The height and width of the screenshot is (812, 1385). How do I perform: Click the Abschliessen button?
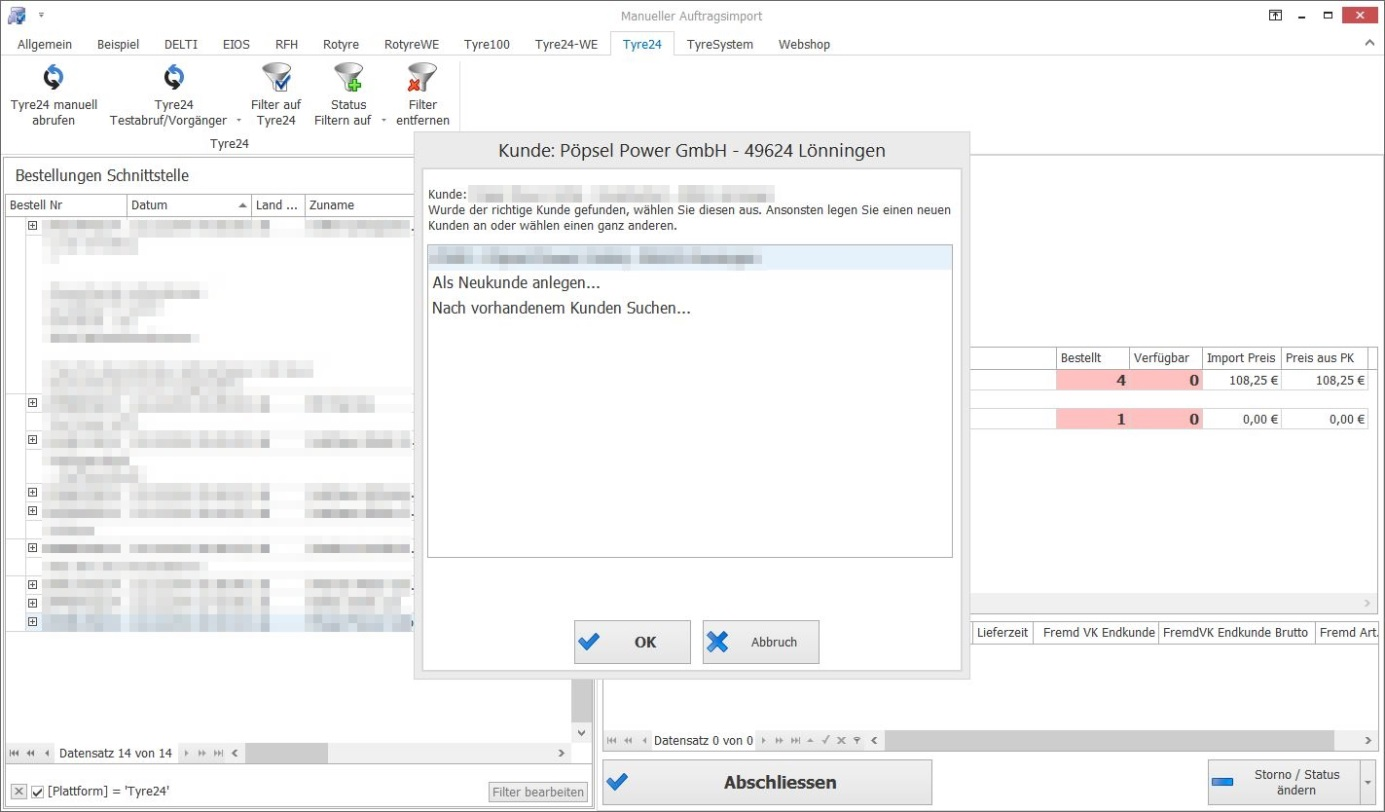click(x=767, y=782)
